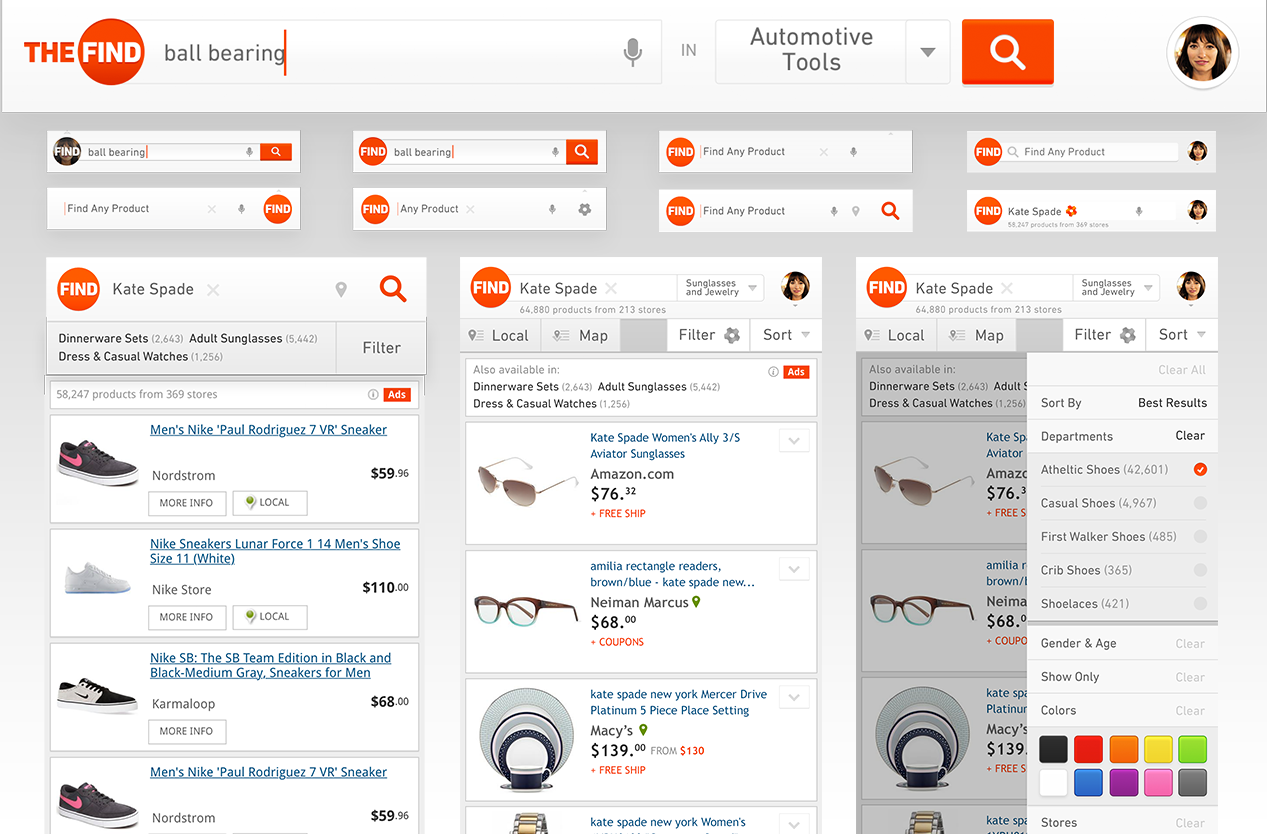Click the green location pin next to Macy's
The image size is (1267, 834).
tap(643, 730)
